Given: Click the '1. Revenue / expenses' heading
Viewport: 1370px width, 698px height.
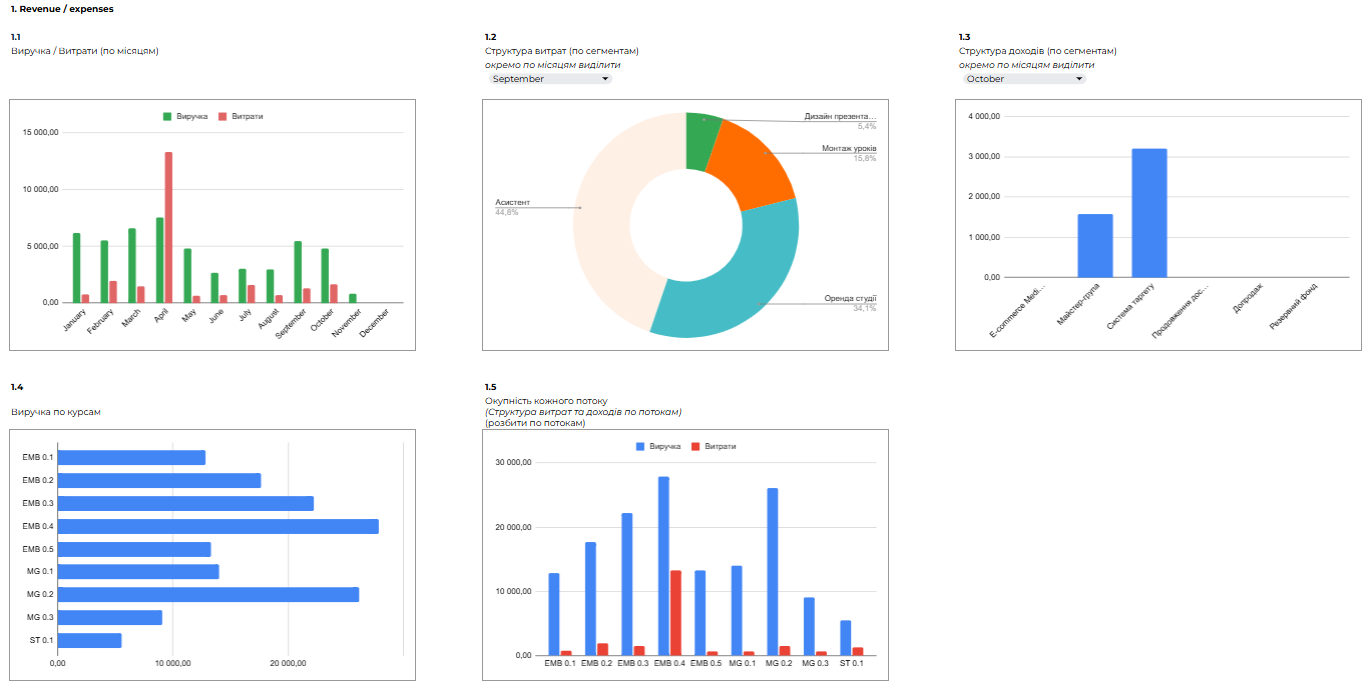Looking at the screenshot, I should pyautogui.click(x=62, y=9).
